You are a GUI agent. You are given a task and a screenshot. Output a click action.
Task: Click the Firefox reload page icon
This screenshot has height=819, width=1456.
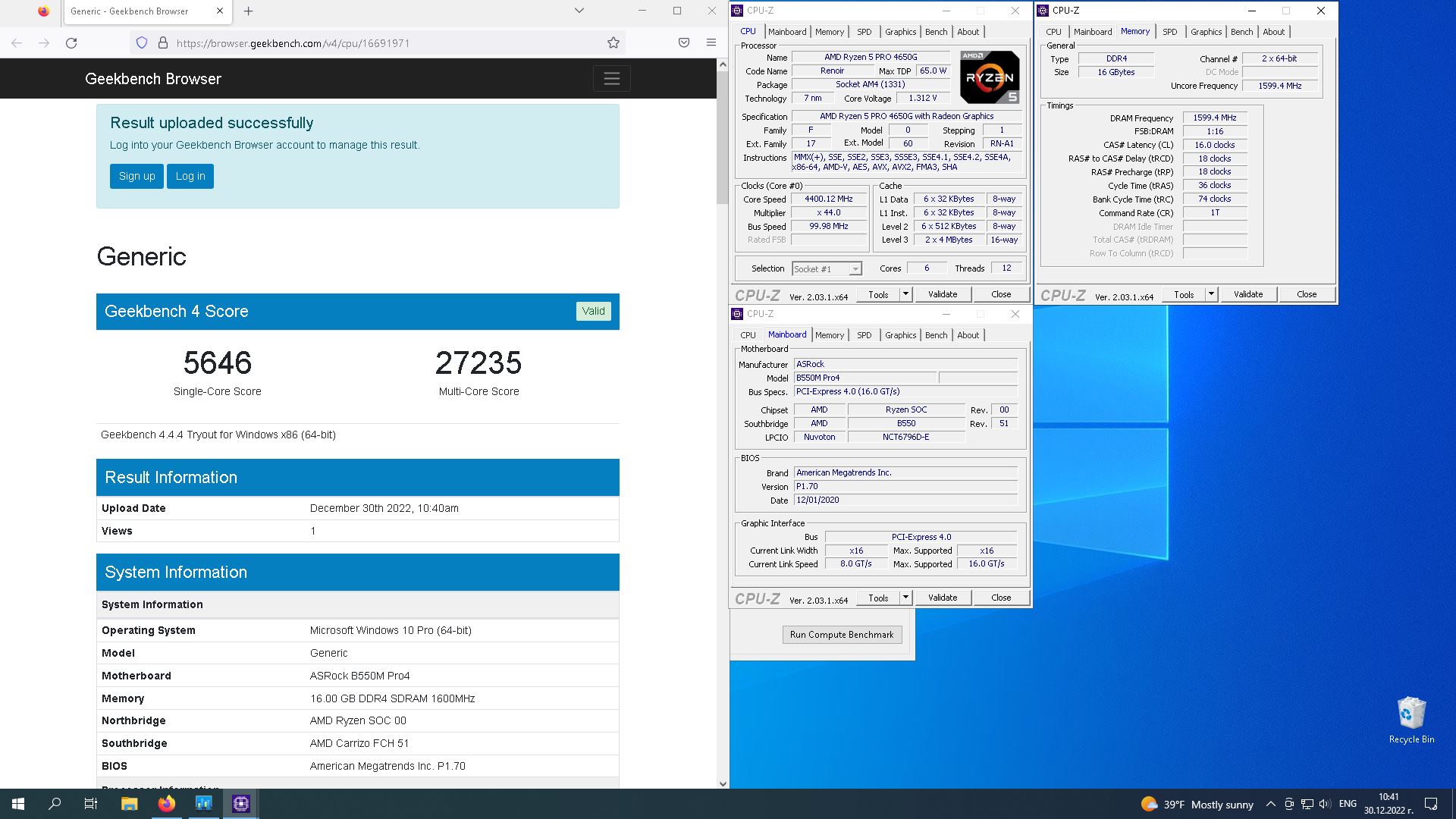point(71,43)
